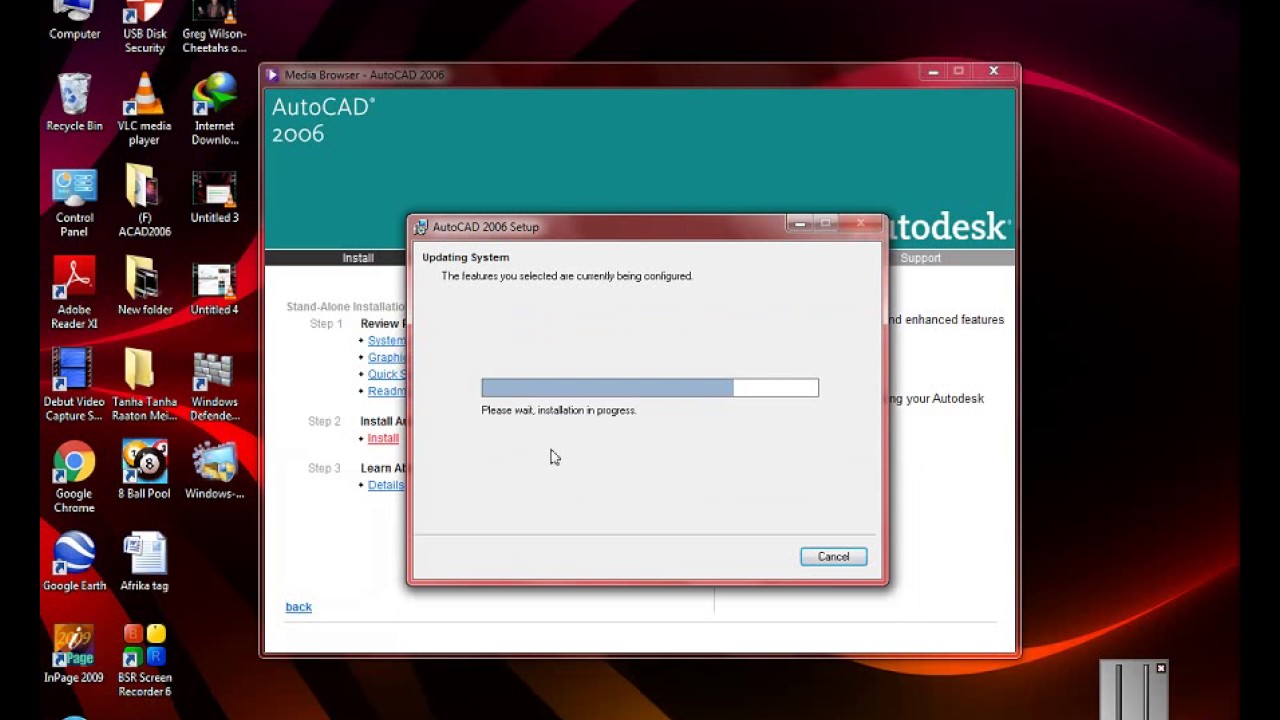Screen dimensions: 1280x720
Task: Open the Recycle Bin
Action: tap(74, 102)
